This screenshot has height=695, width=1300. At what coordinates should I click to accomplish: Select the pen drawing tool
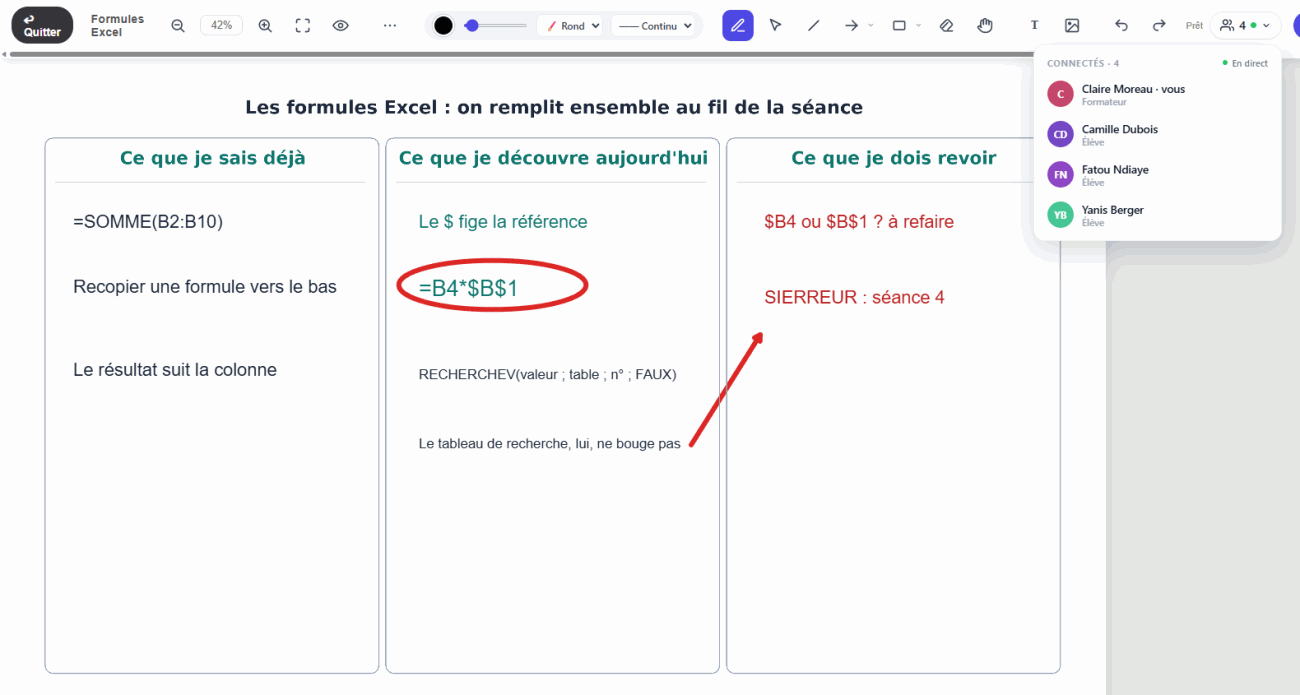click(738, 26)
